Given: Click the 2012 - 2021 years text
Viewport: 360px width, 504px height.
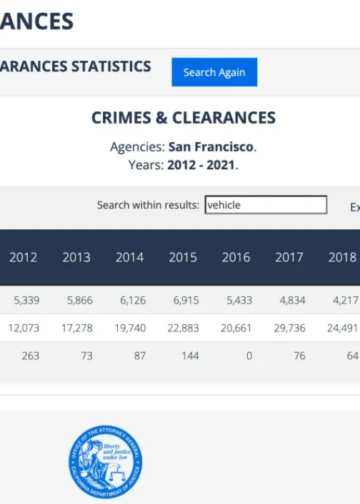Looking at the screenshot, I should point(201,165).
